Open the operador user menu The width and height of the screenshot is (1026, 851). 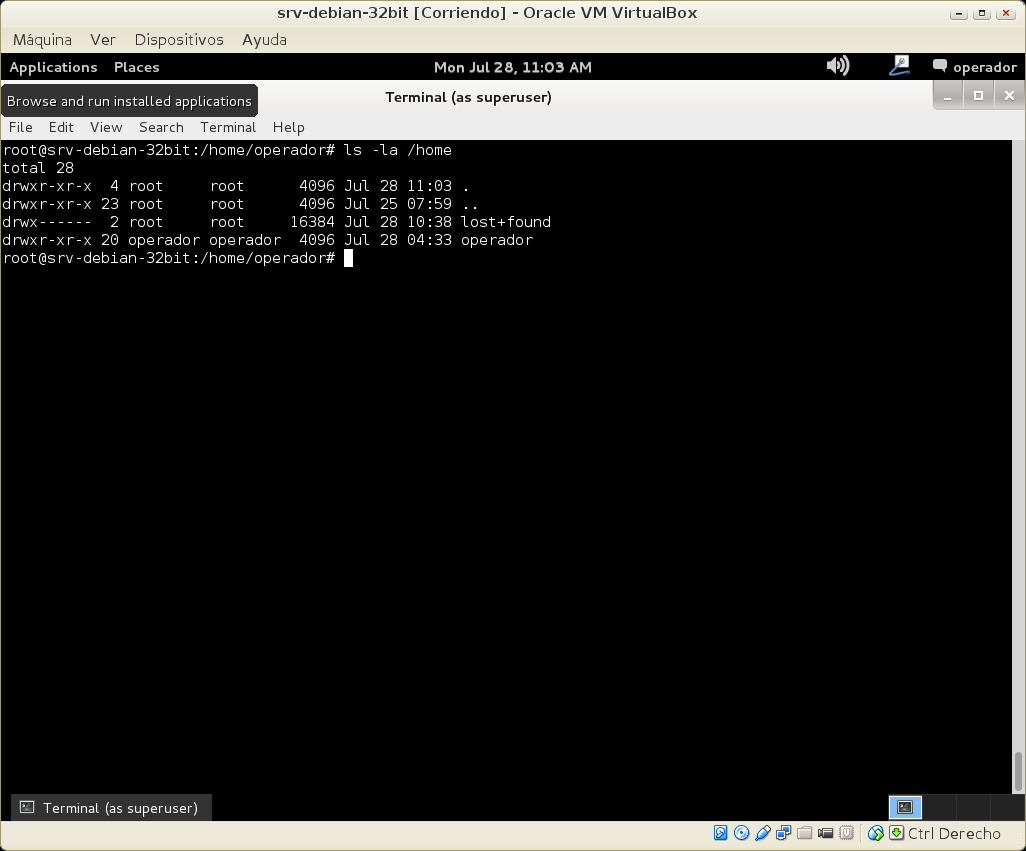click(974, 67)
